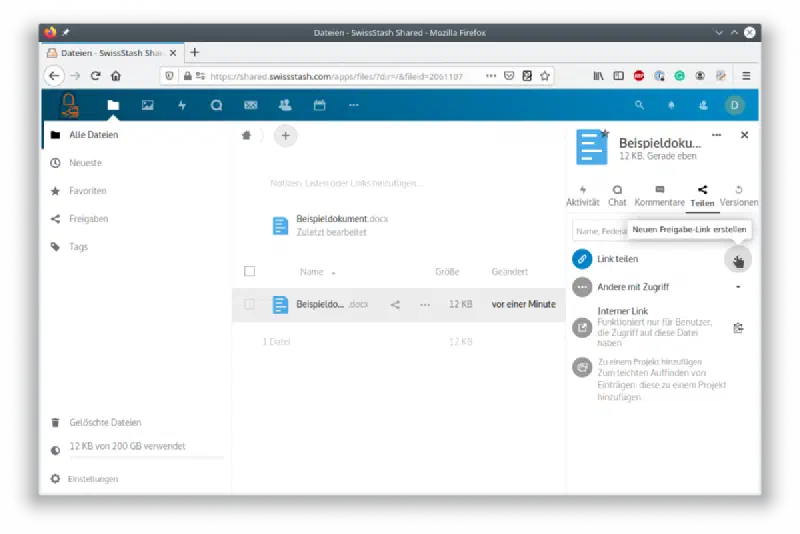Image resolution: width=800 pixels, height=534 pixels.
Task: Close the details sidebar
Action: [x=744, y=135]
